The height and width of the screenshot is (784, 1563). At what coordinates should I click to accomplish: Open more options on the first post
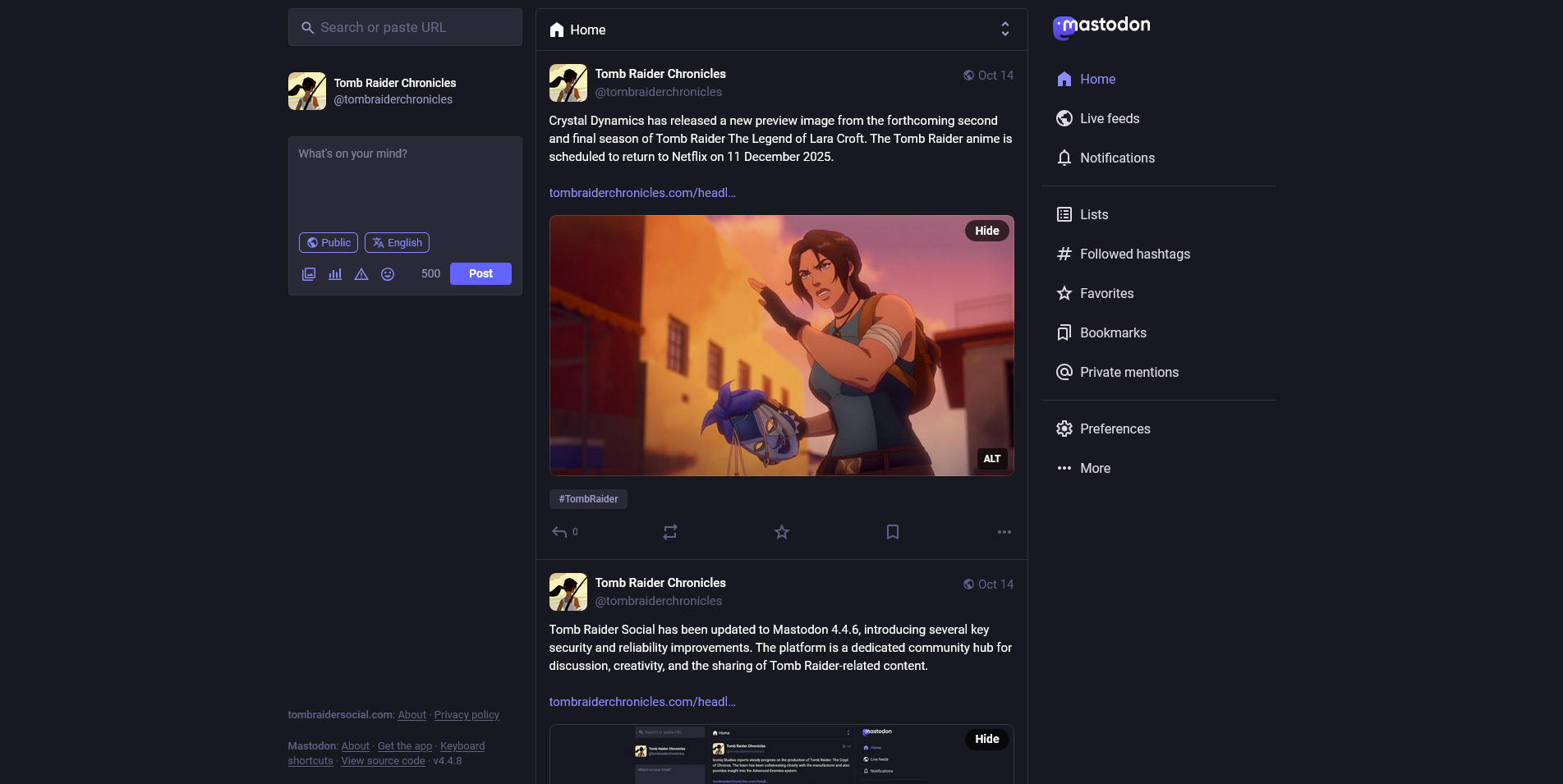click(x=1004, y=532)
